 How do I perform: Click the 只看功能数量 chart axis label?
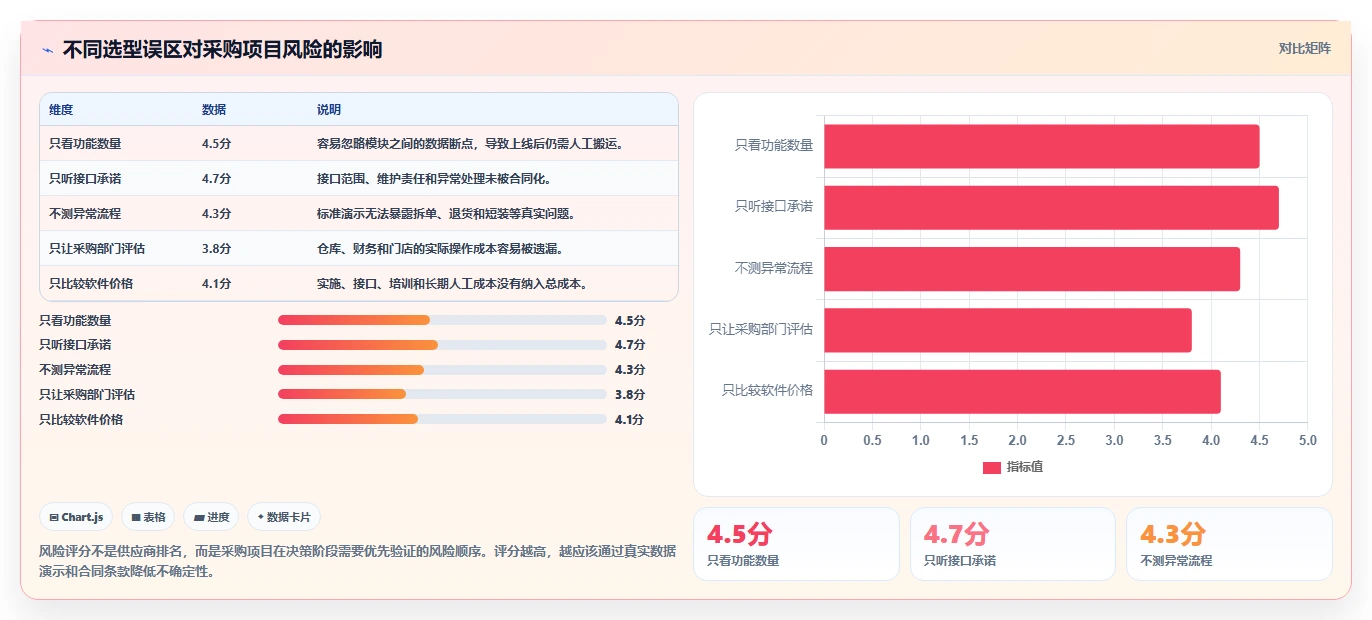click(x=774, y=145)
